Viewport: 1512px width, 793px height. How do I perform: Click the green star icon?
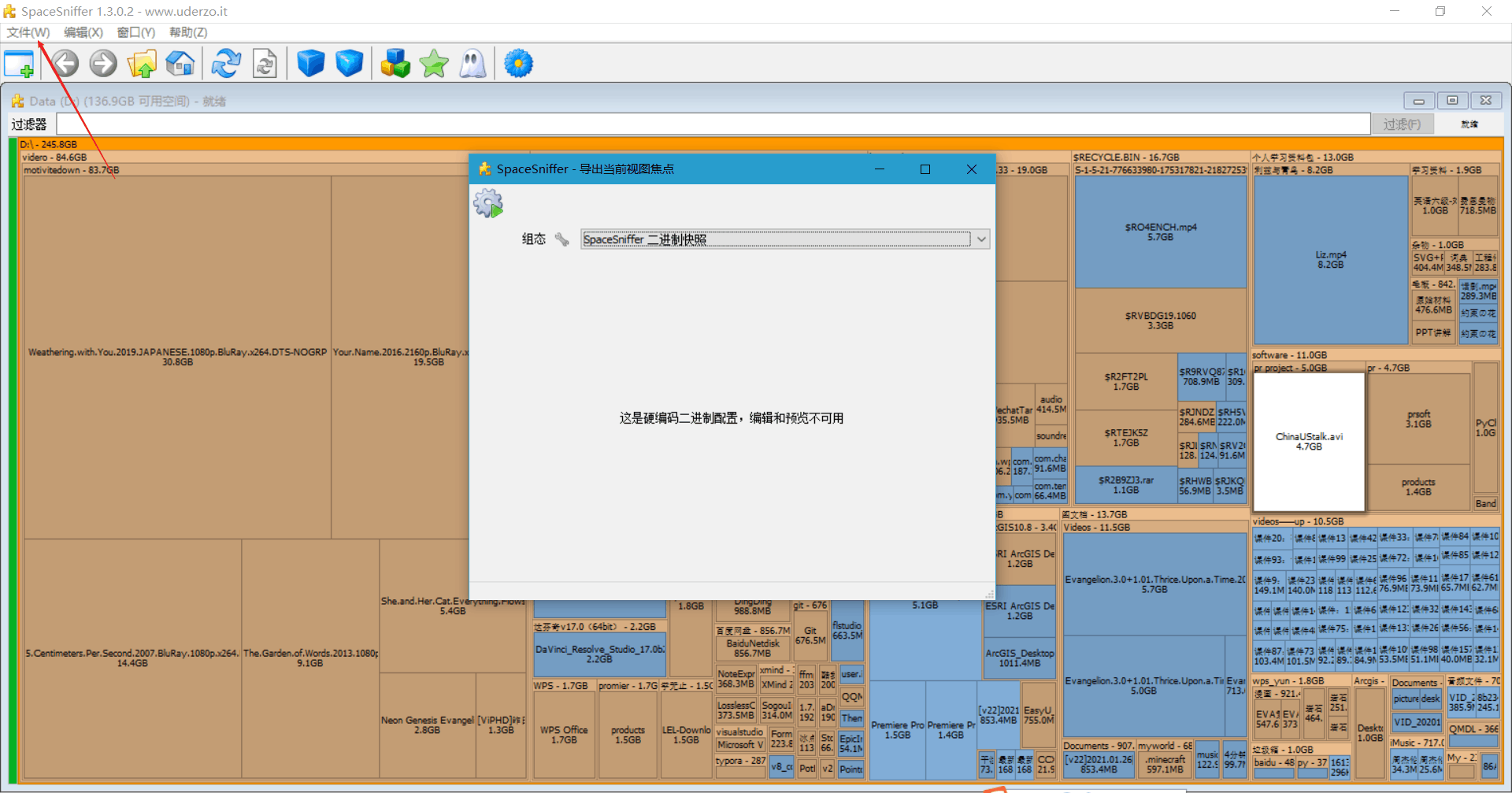pos(434,64)
